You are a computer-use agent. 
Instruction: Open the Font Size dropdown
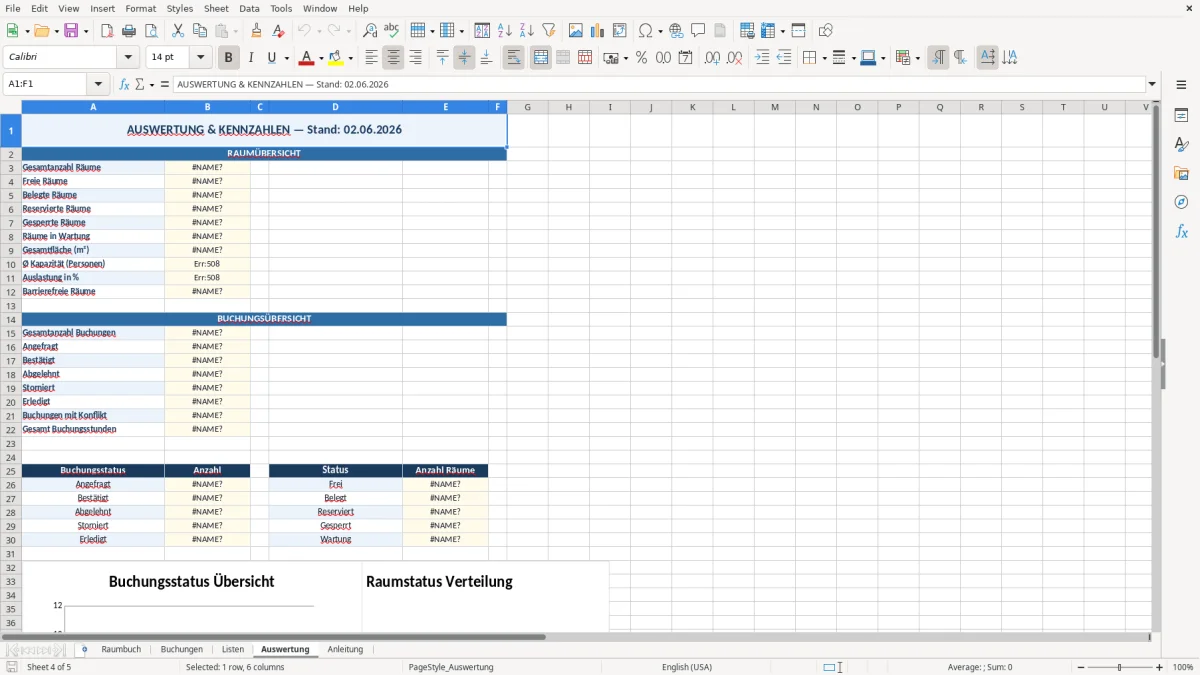(x=201, y=58)
